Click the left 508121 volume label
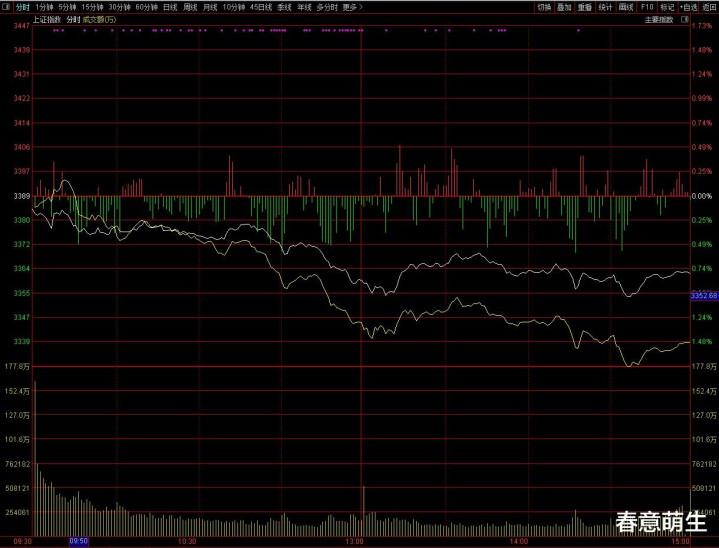 pos(17,488)
